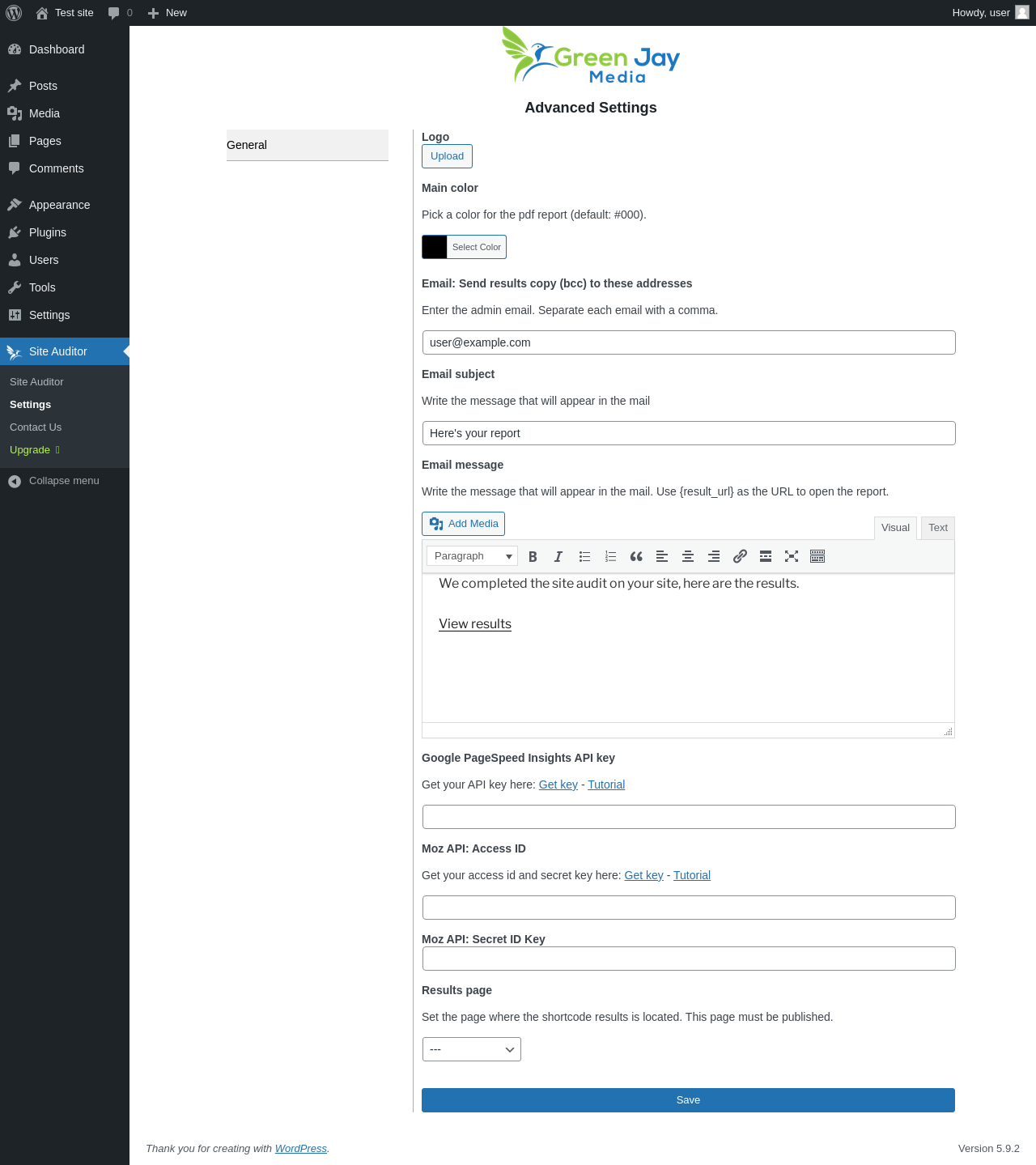Focus the Email subject input field
The height and width of the screenshot is (1165, 1036).
click(689, 433)
